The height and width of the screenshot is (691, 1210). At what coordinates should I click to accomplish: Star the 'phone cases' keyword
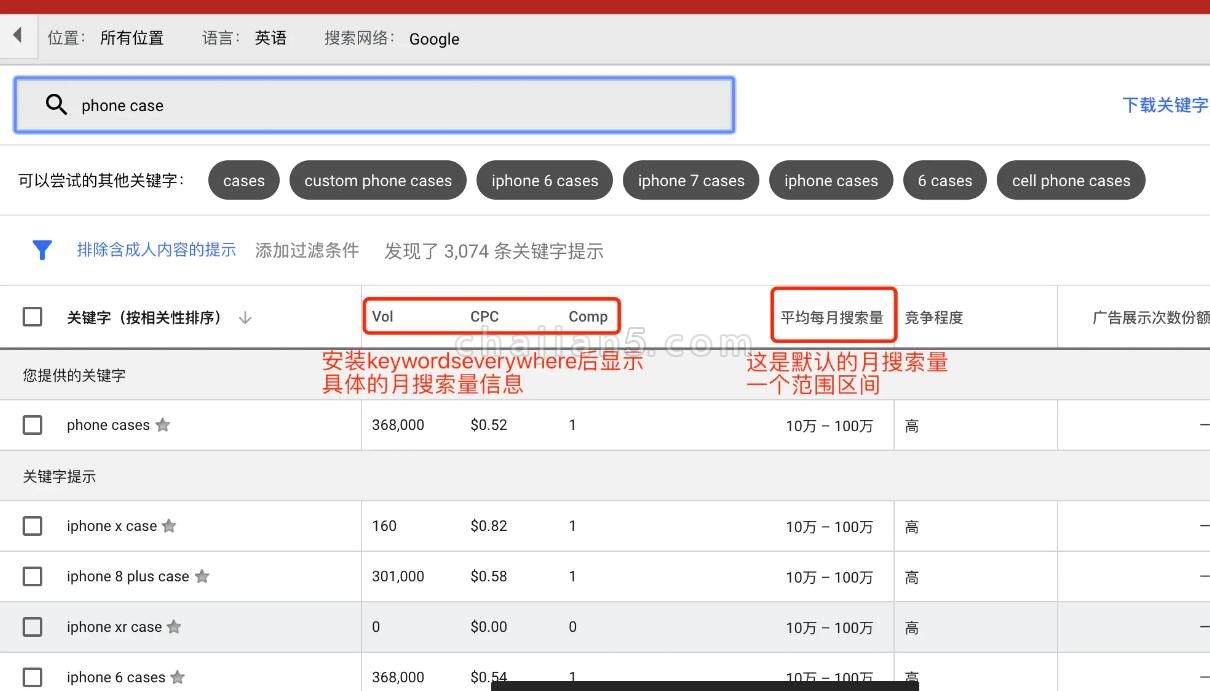coord(163,425)
